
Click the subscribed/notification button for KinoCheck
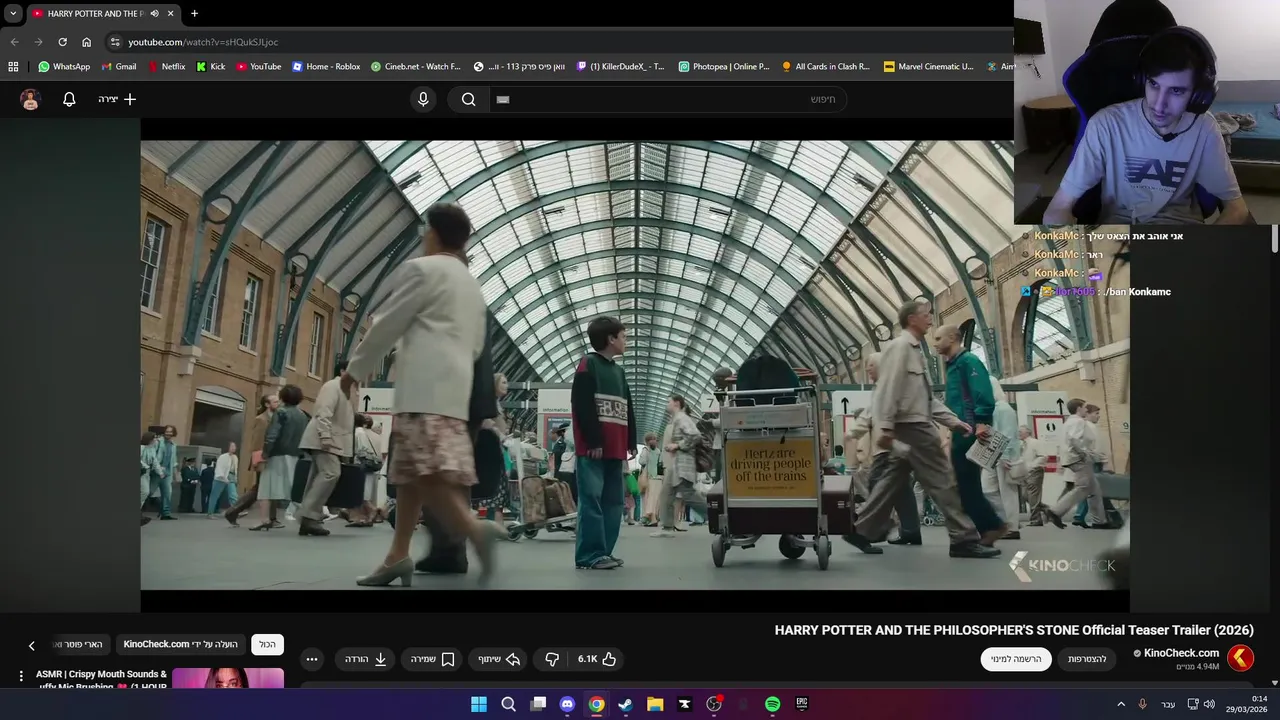coord(1016,659)
